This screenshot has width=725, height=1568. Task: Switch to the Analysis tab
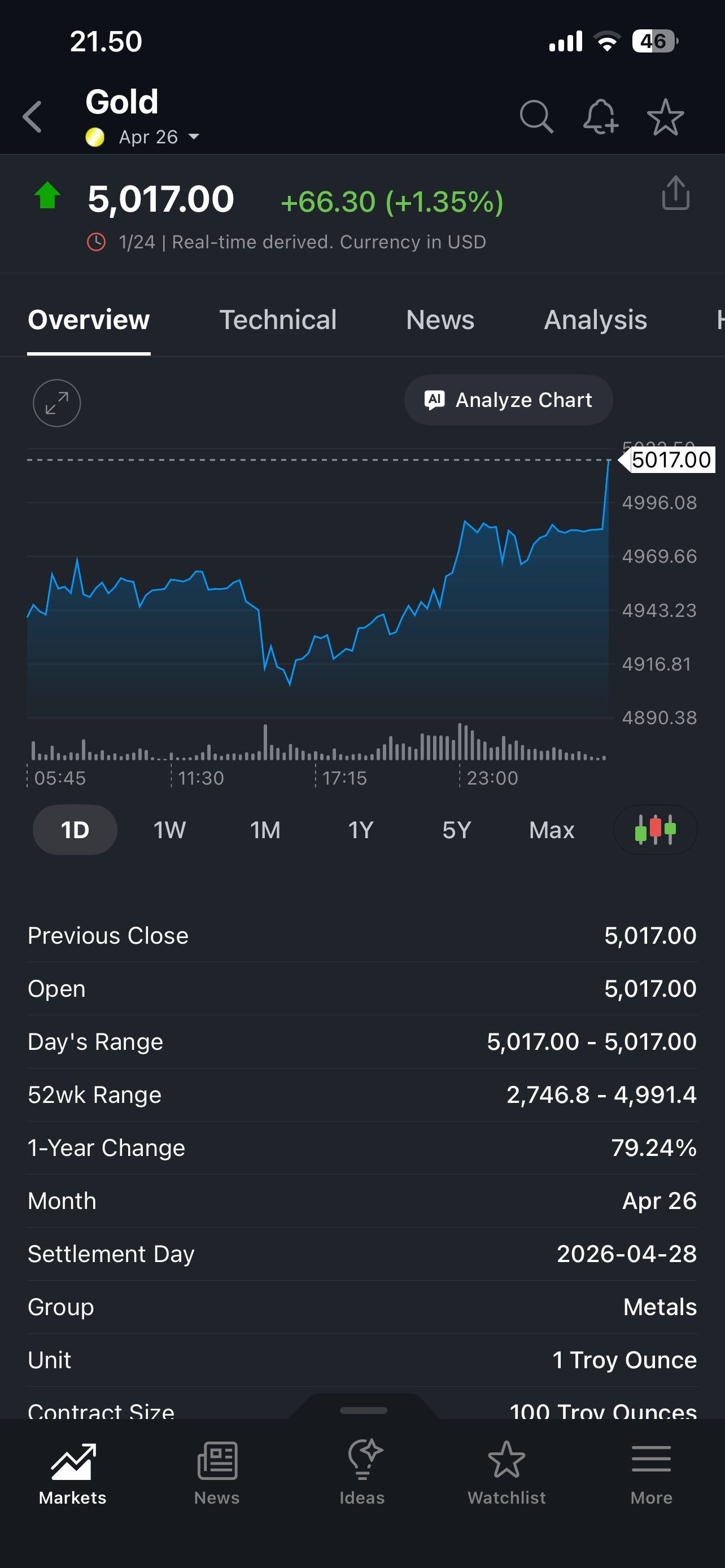595,320
